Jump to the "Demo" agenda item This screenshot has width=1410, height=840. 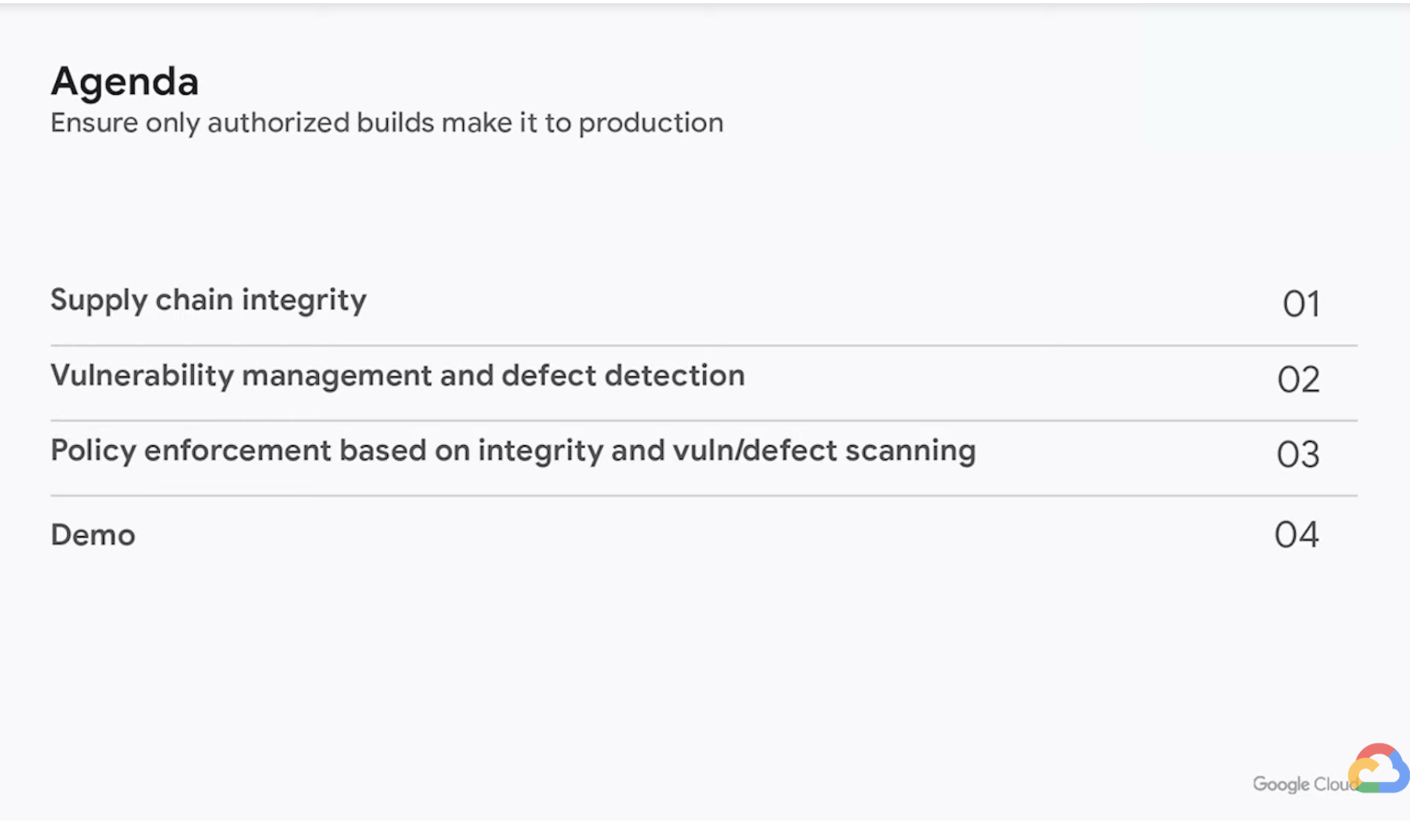[93, 535]
